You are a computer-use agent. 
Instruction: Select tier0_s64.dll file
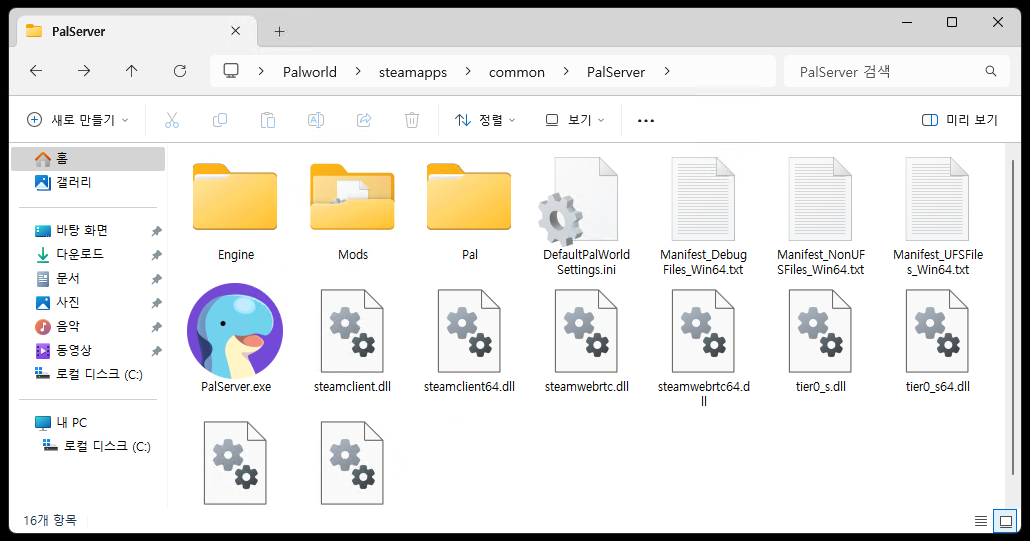pyautogui.click(x=937, y=341)
